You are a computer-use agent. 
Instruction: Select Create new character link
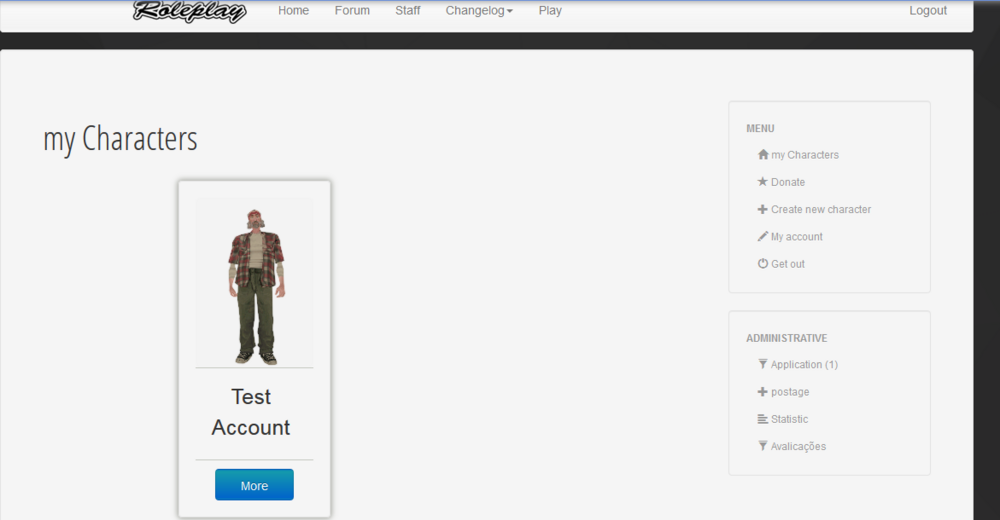pyautogui.click(x=821, y=209)
